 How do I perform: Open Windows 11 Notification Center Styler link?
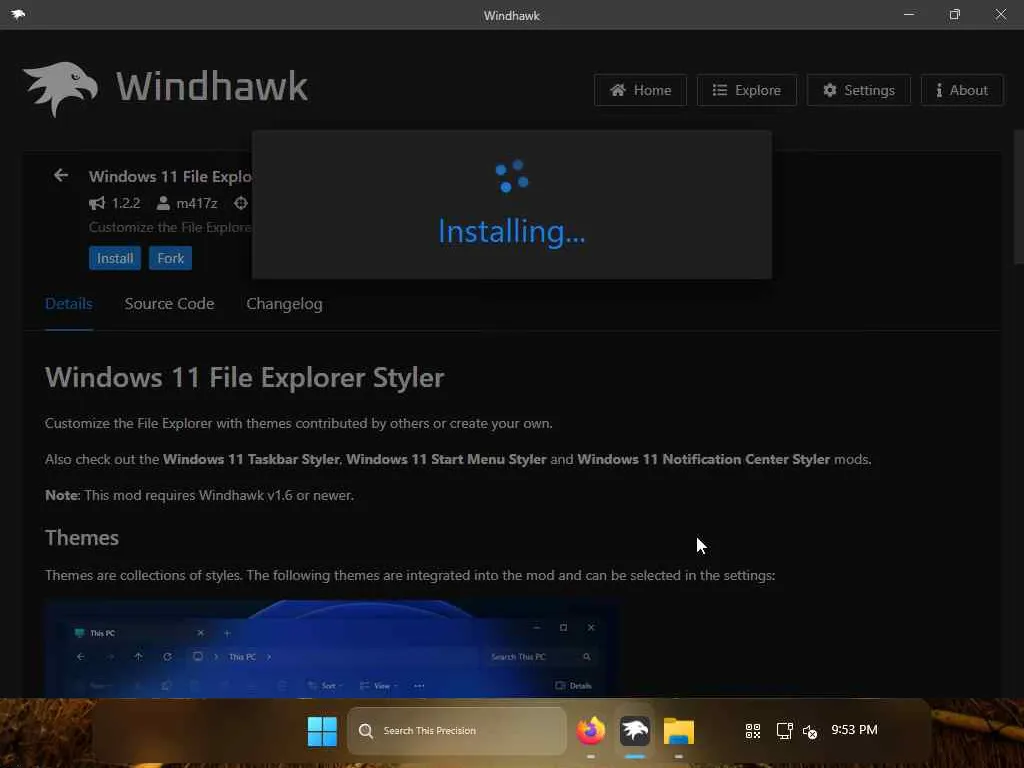703,459
